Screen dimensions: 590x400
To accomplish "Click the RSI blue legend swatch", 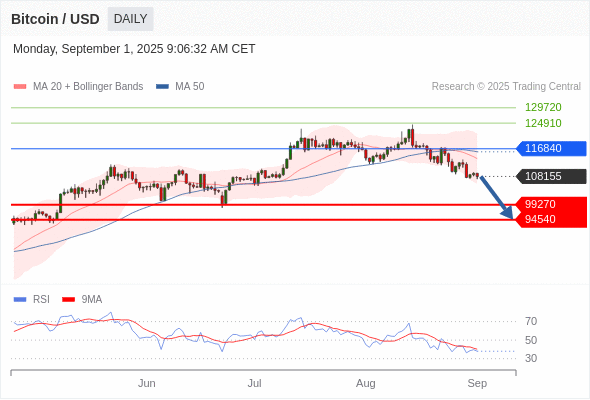I will [20, 300].
